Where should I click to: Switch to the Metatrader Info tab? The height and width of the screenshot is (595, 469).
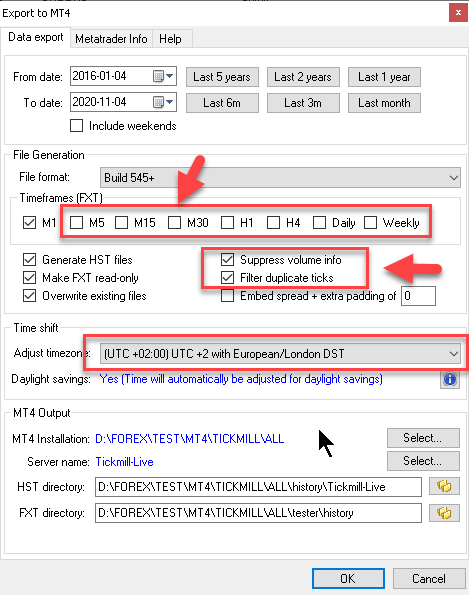[x=111, y=39]
